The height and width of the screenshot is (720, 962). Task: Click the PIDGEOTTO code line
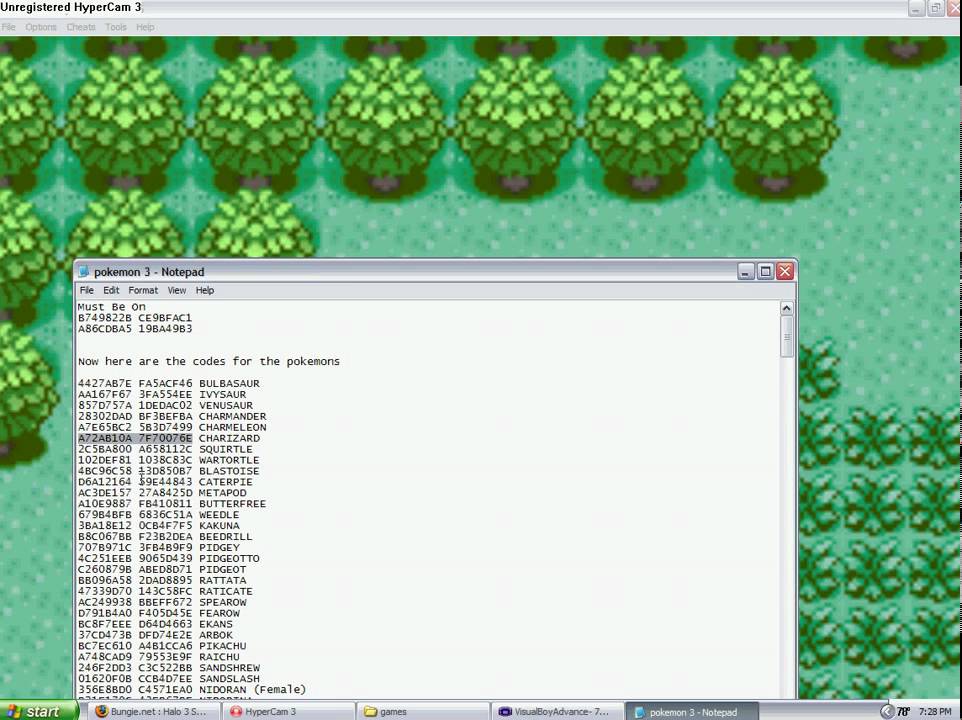[169, 559]
